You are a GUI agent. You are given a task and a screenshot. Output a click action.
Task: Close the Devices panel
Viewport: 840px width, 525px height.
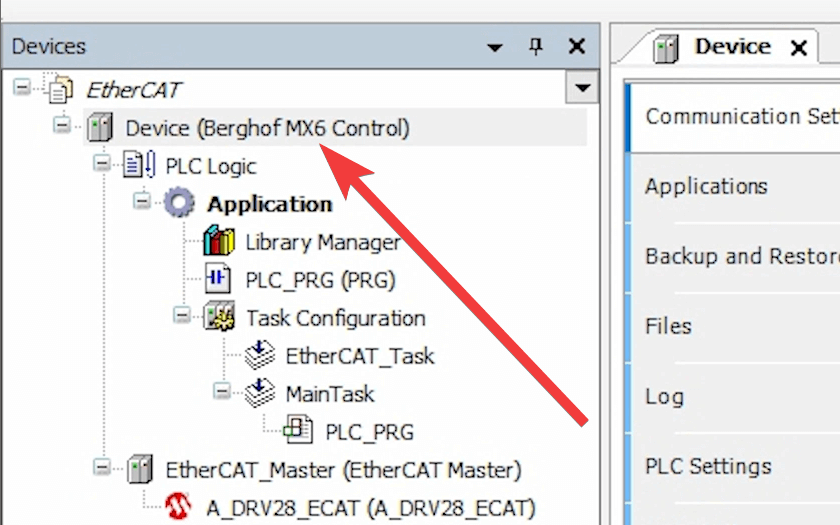click(x=577, y=47)
